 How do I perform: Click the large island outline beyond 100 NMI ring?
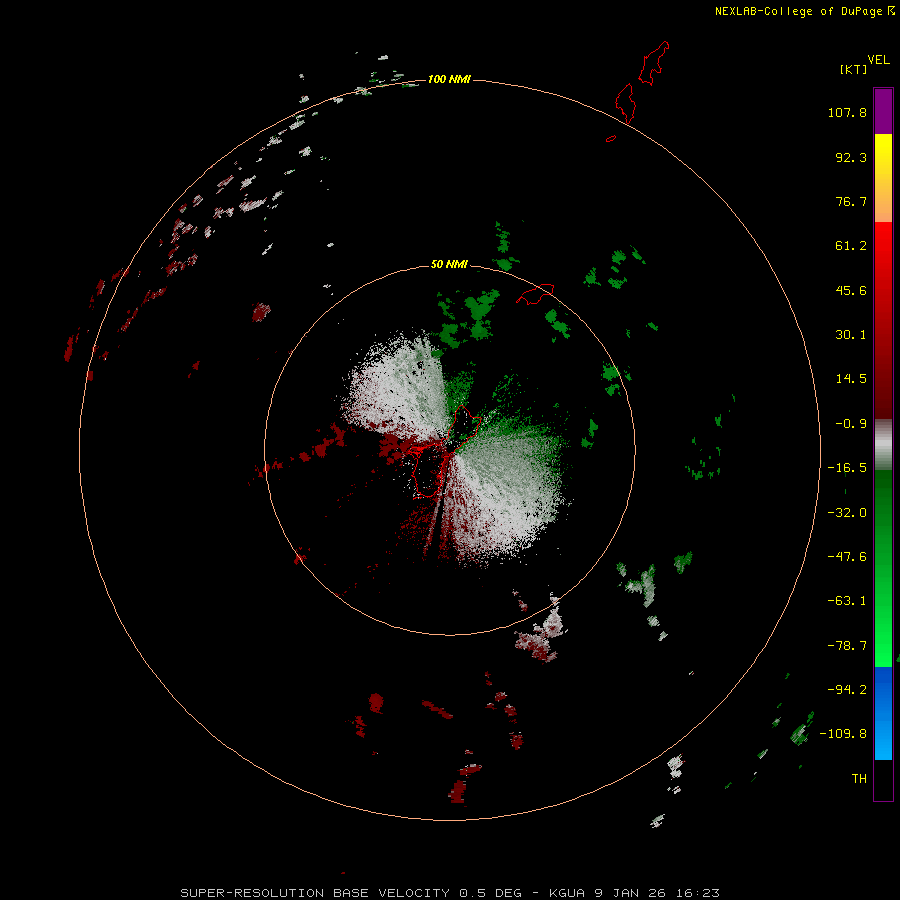click(654, 63)
